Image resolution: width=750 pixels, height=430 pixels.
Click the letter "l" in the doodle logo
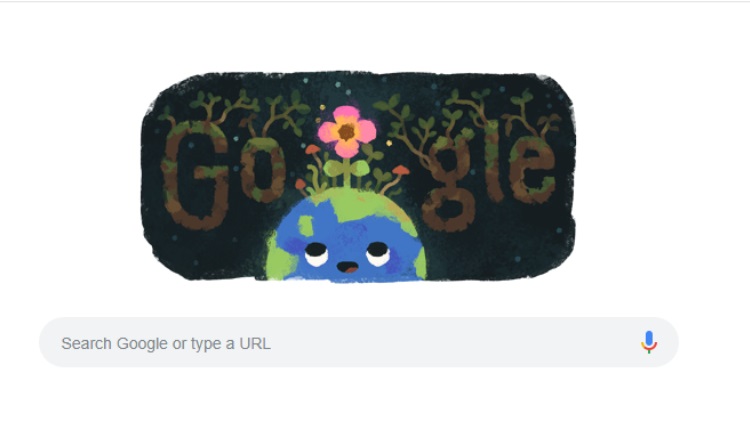(x=494, y=162)
